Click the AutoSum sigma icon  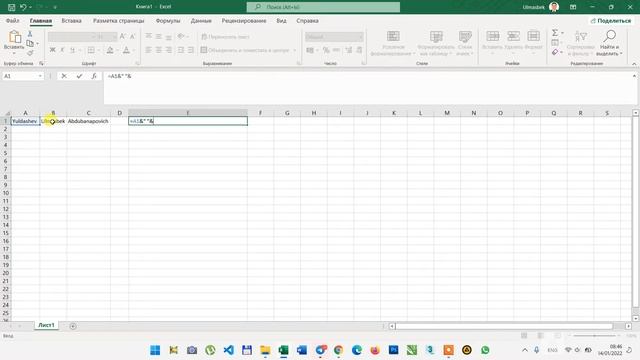coord(555,33)
